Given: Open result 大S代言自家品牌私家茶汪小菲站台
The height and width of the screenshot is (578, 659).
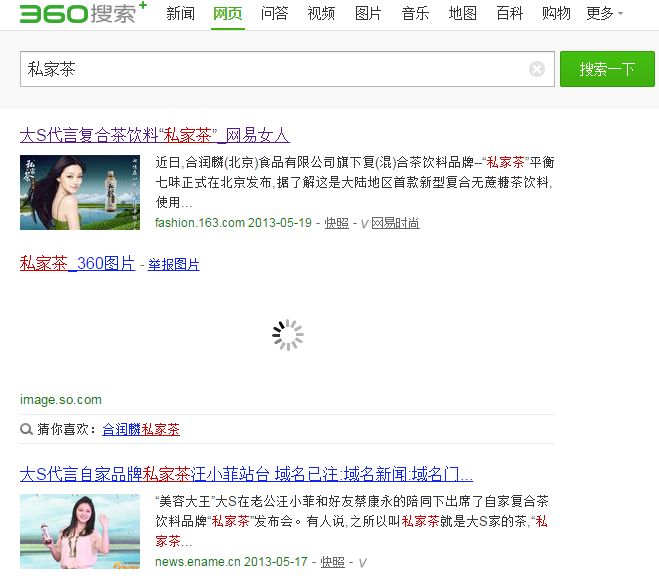Looking at the screenshot, I should [x=246, y=474].
